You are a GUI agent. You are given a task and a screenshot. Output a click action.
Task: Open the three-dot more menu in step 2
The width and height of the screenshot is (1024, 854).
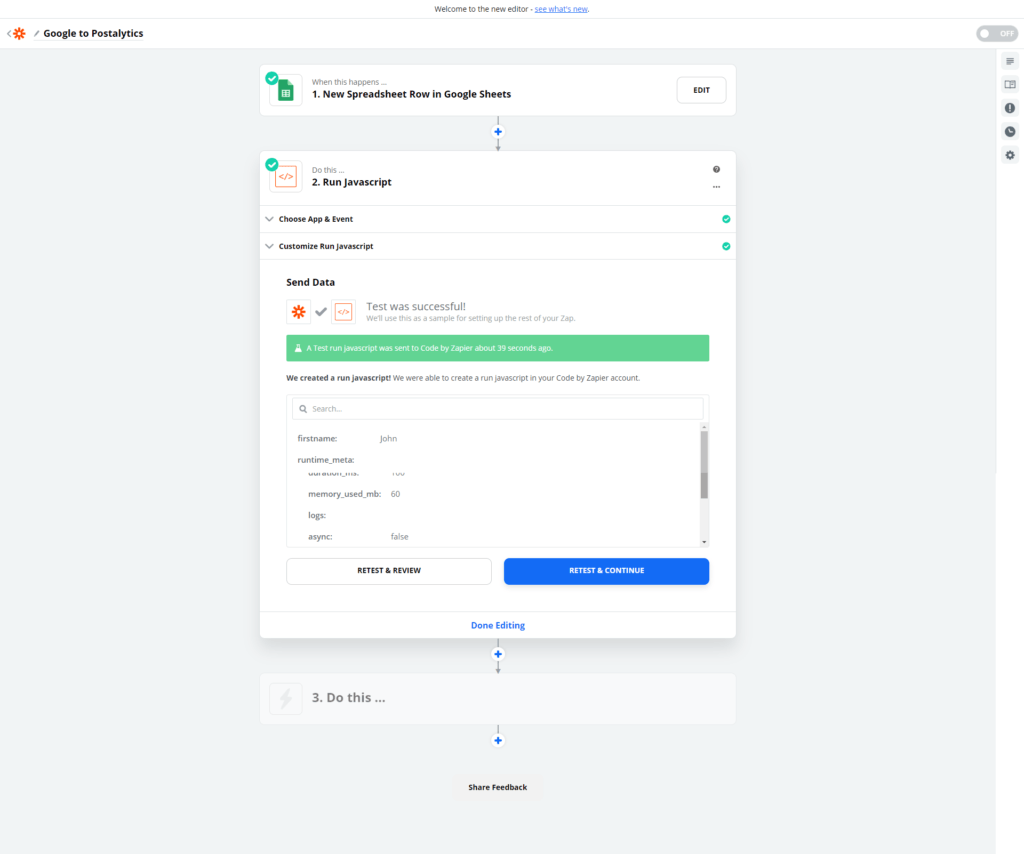click(x=716, y=187)
